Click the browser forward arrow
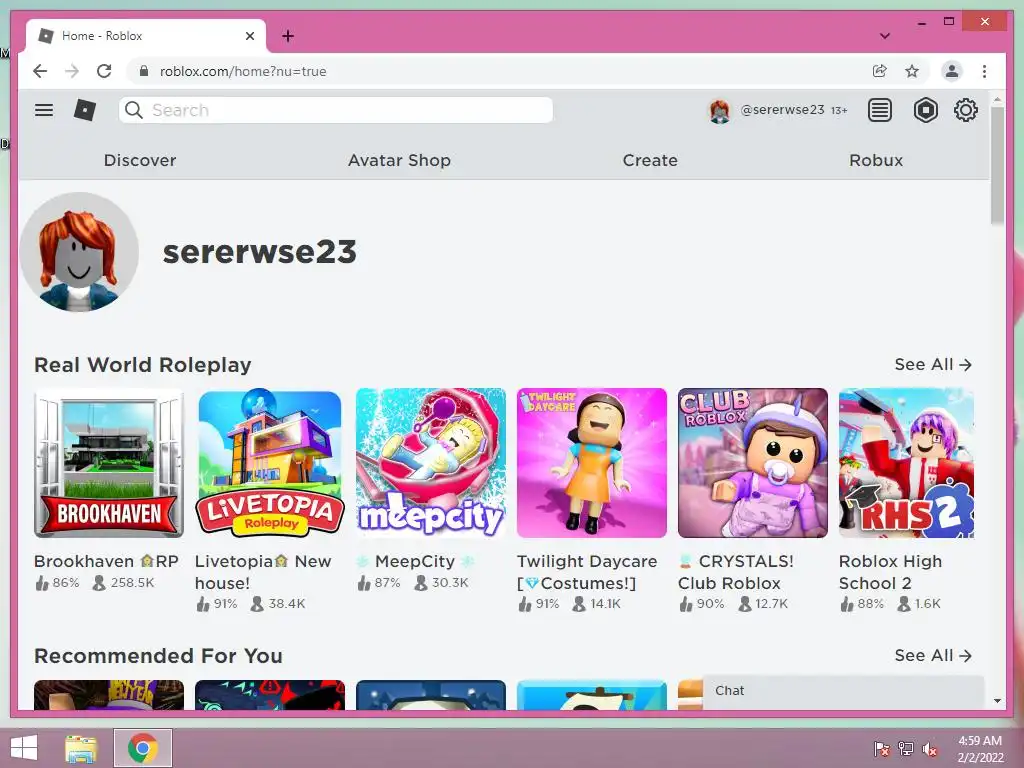1024x768 pixels. 72,71
